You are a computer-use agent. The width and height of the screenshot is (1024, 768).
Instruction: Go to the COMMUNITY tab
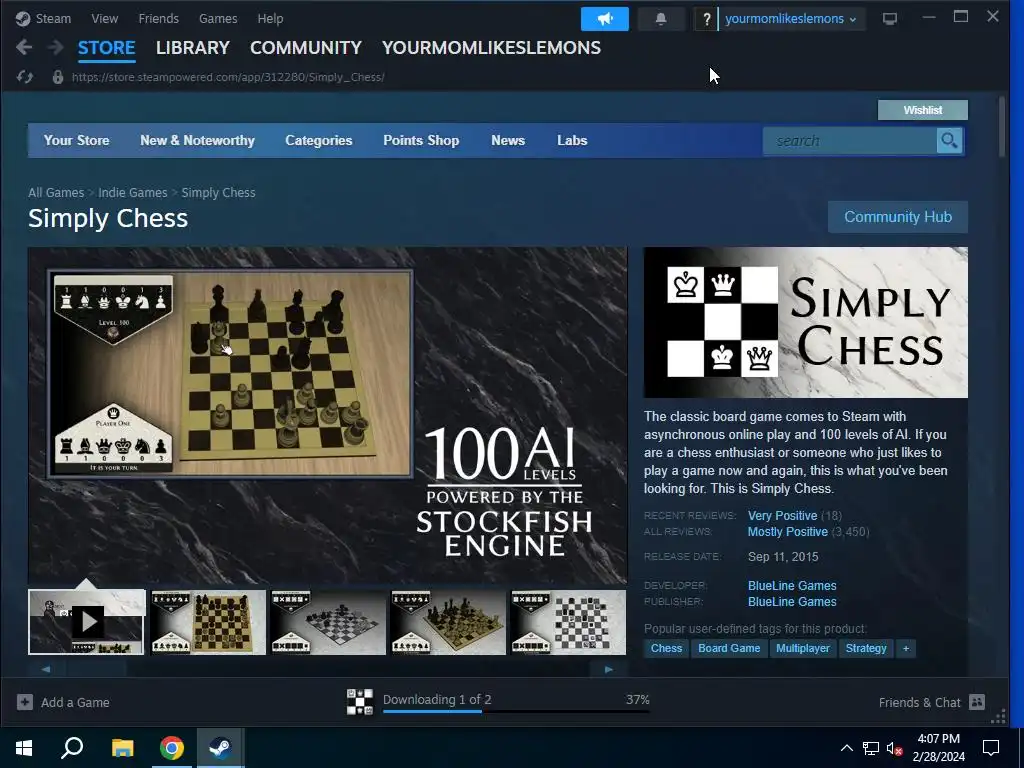click(306, 48)
